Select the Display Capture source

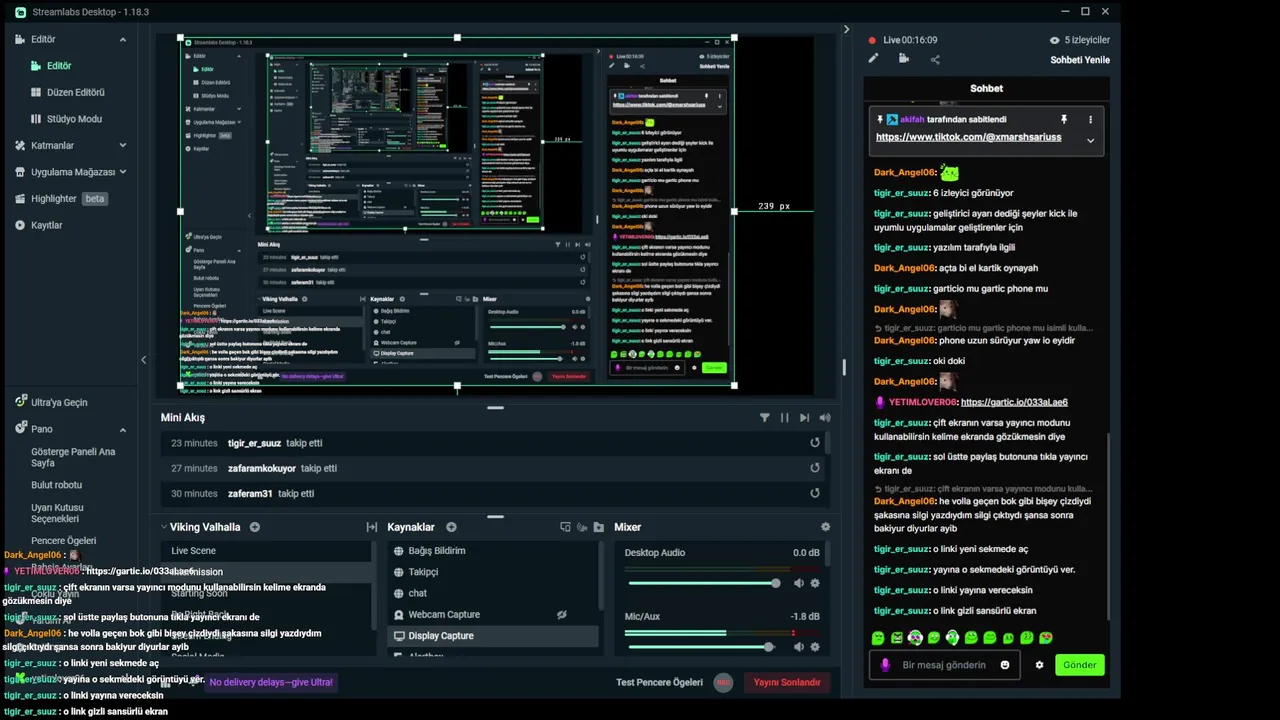pyautogui.click(x=493, y=636)
